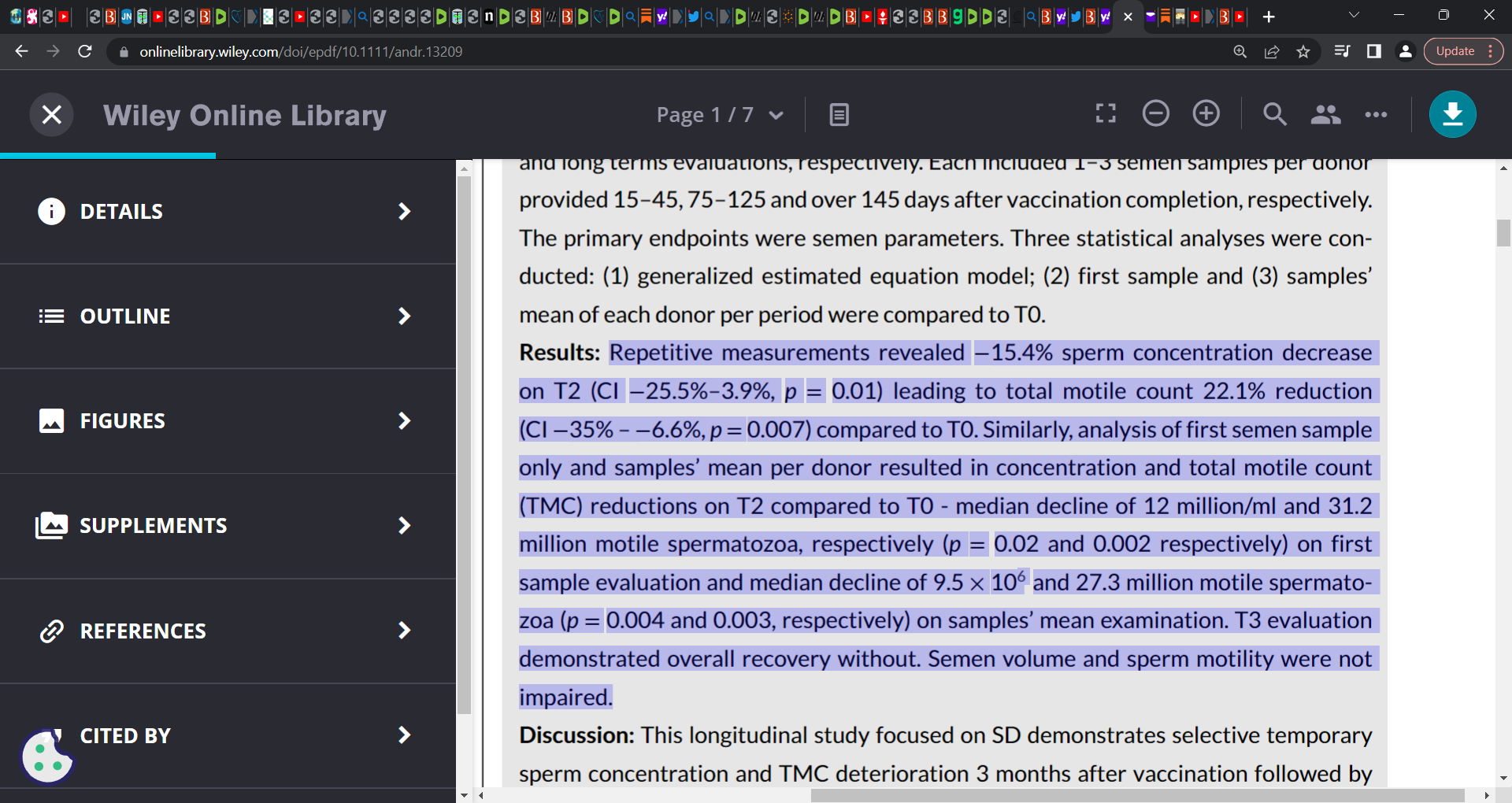Search within the article
1512x803 pixels.
pyautogui.click(x=1275, y=114)
